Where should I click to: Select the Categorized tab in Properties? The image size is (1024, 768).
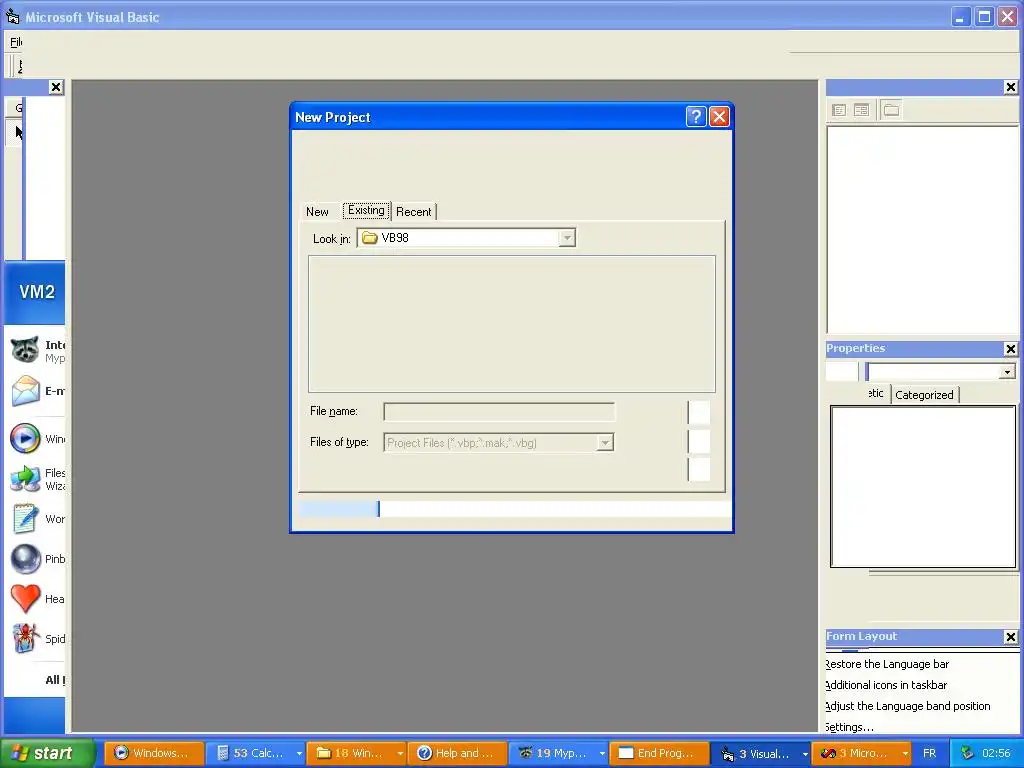coord(924,394)
